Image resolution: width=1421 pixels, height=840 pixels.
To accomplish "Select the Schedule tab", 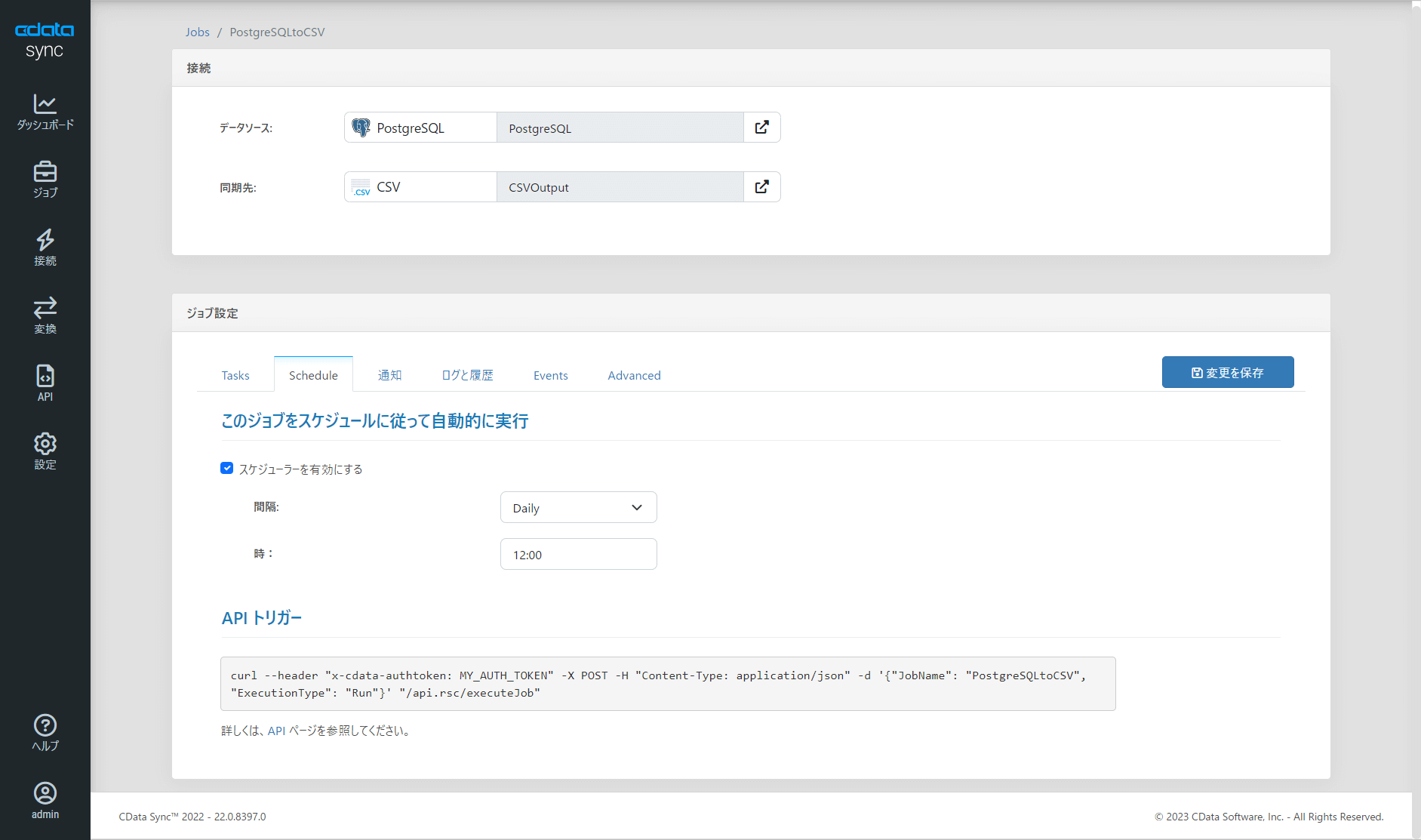I will (x=313, y=375).
